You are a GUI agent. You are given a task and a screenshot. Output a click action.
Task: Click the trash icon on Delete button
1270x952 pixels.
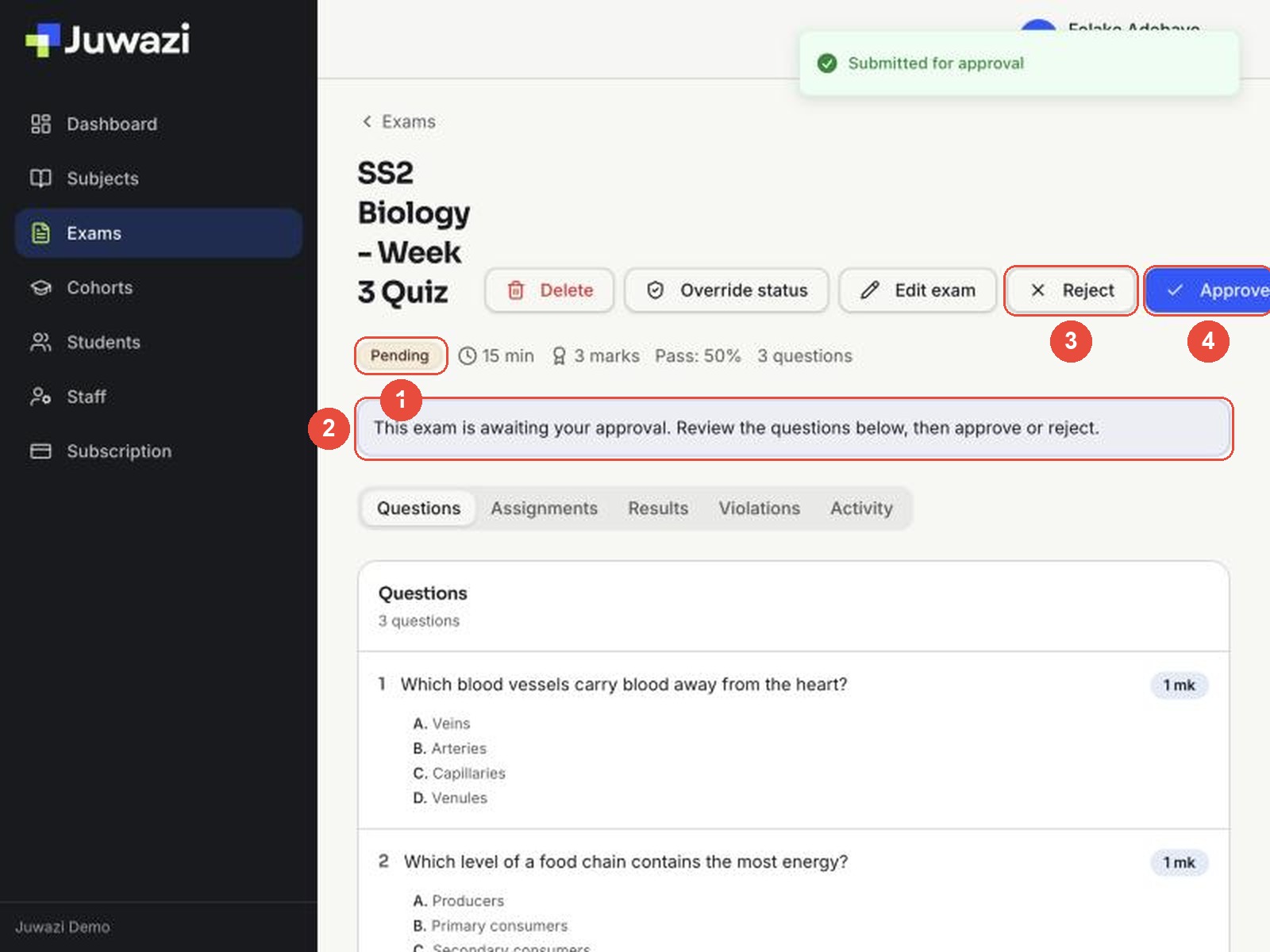click(x=516, y=290)
